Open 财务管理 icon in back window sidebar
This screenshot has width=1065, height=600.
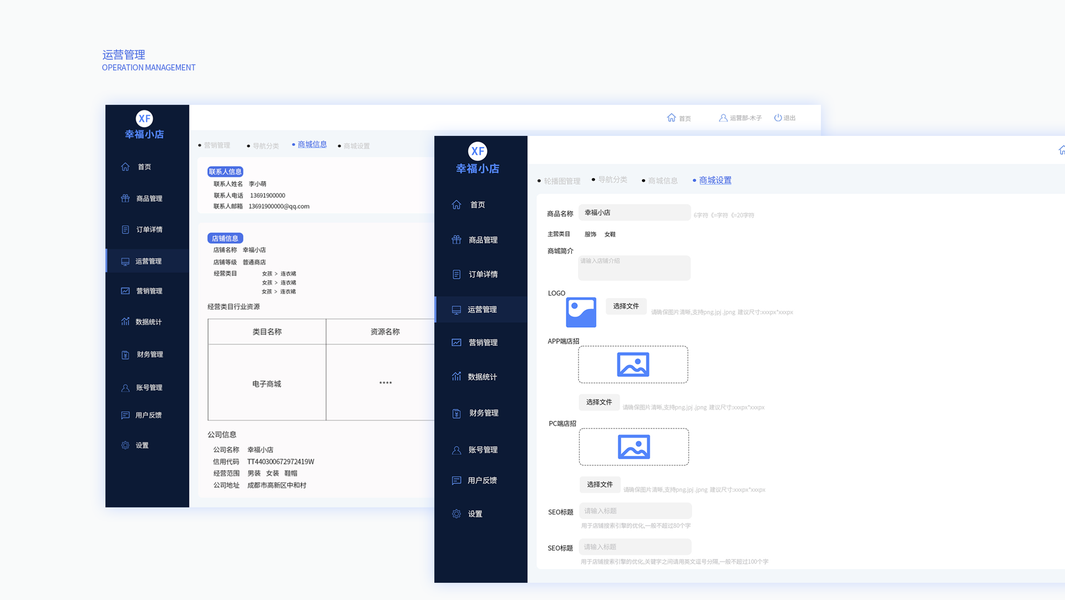[x=125, y=355]
